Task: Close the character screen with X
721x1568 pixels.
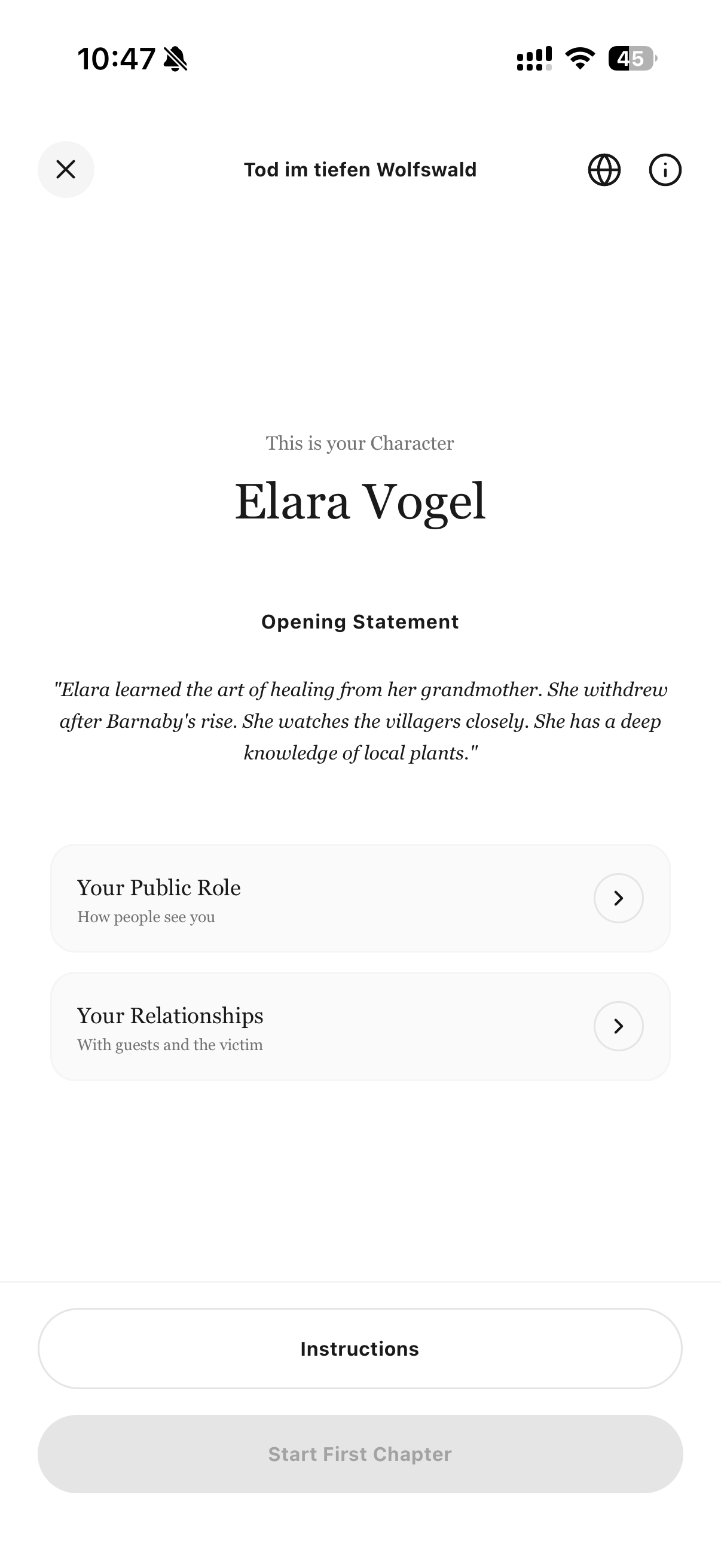Action: point(66,169)
